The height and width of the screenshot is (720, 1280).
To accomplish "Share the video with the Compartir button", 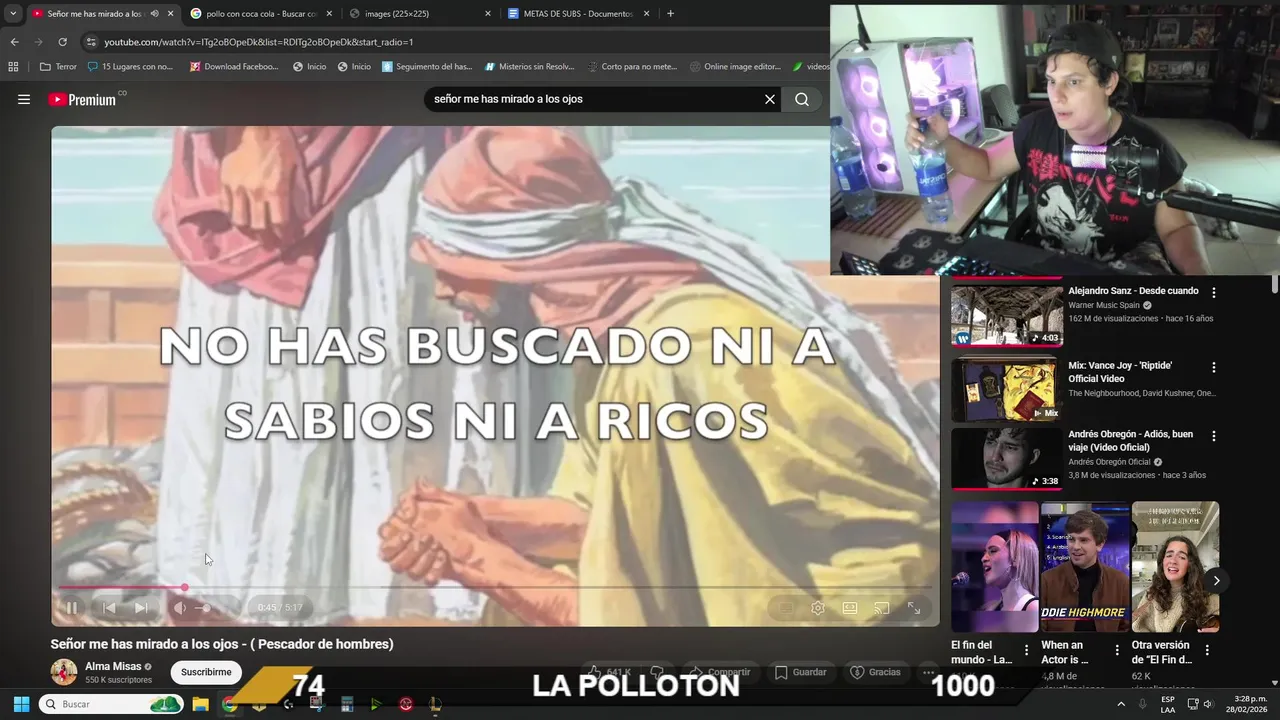I will tap(719, 672).
